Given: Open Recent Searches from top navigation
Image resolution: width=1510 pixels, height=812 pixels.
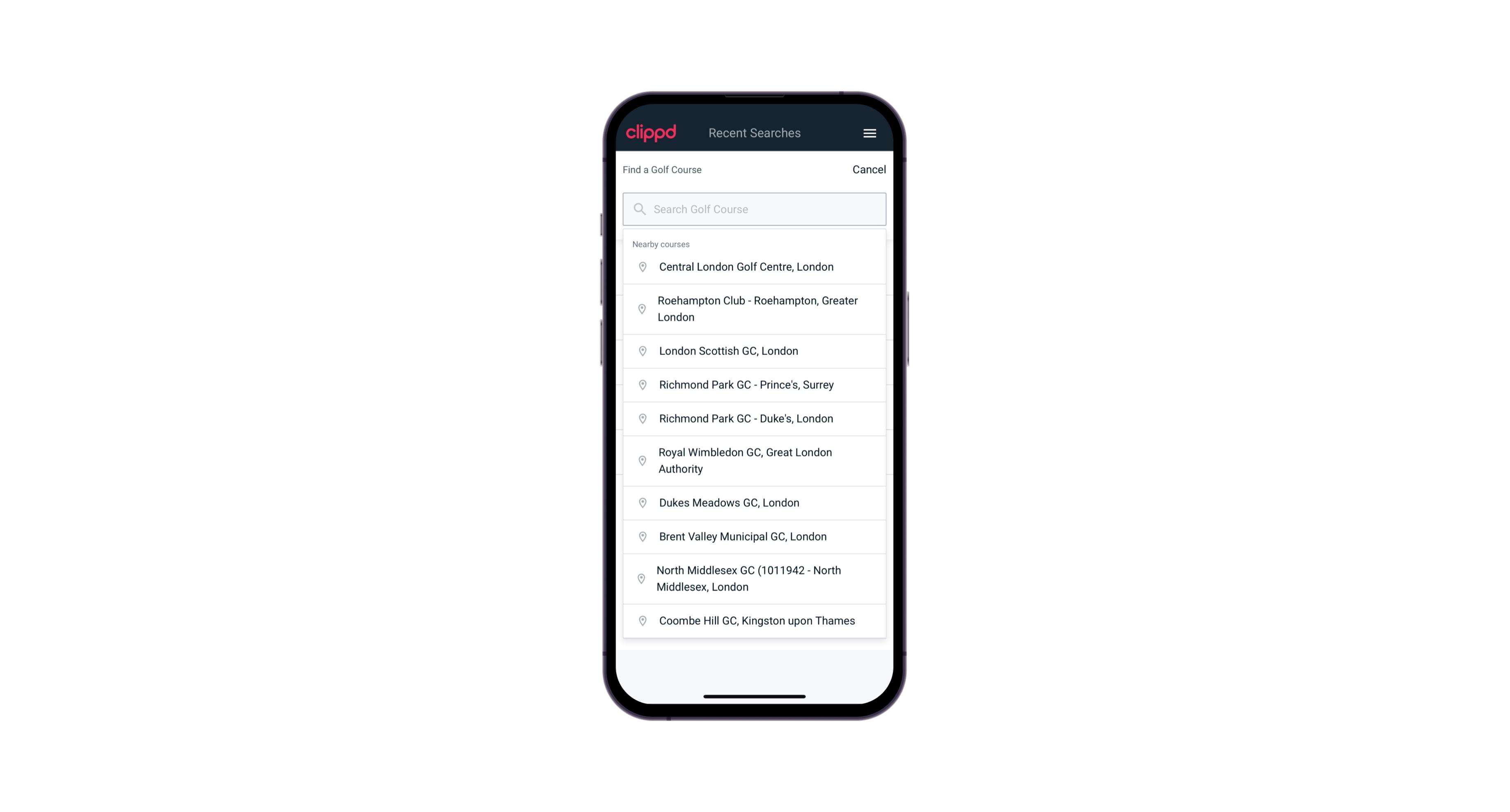Looking at the screenshot, I should [754, 133].
